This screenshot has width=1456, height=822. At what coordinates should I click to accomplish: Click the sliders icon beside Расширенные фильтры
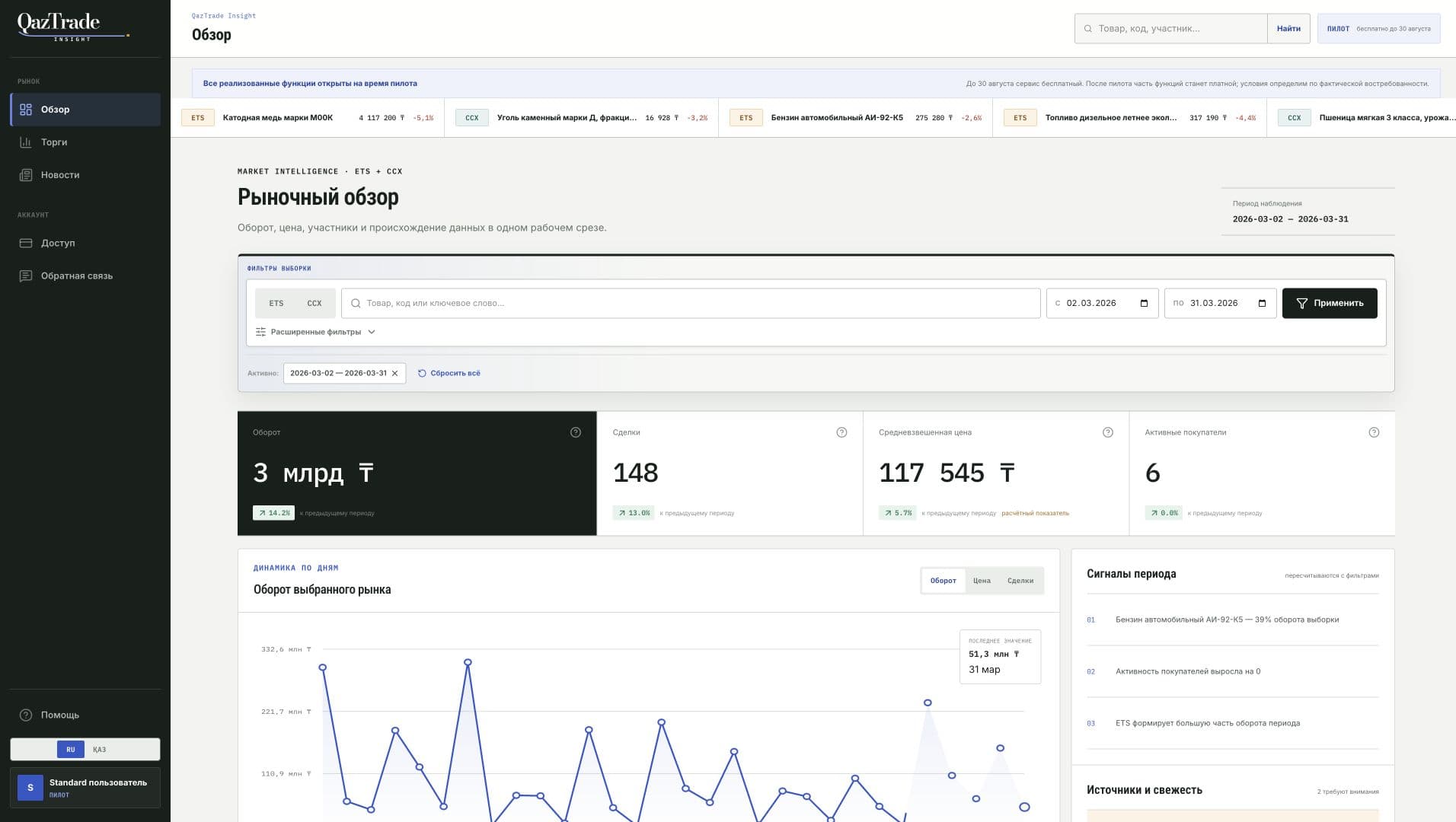tap(260, 333)
